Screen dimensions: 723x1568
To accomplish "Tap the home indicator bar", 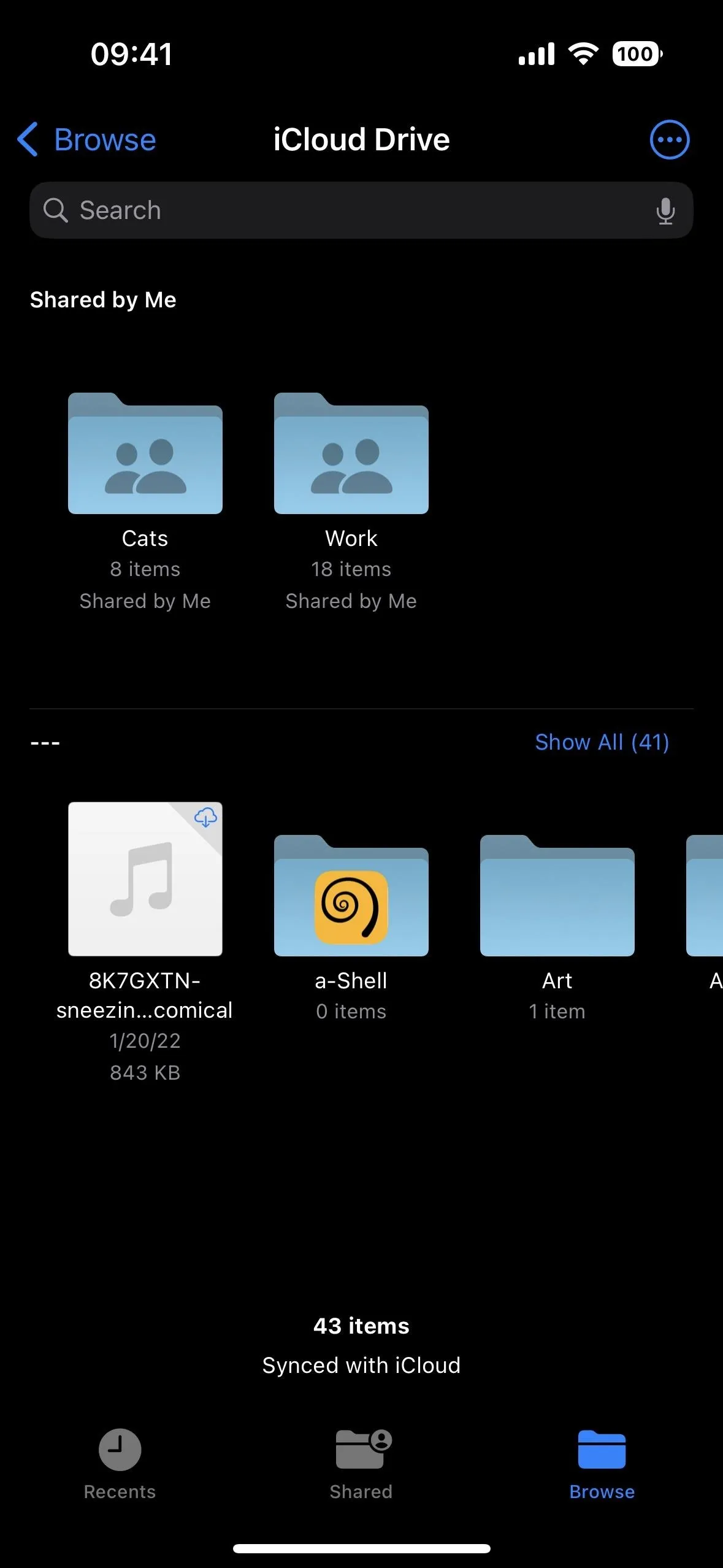I will point(361,1548).
